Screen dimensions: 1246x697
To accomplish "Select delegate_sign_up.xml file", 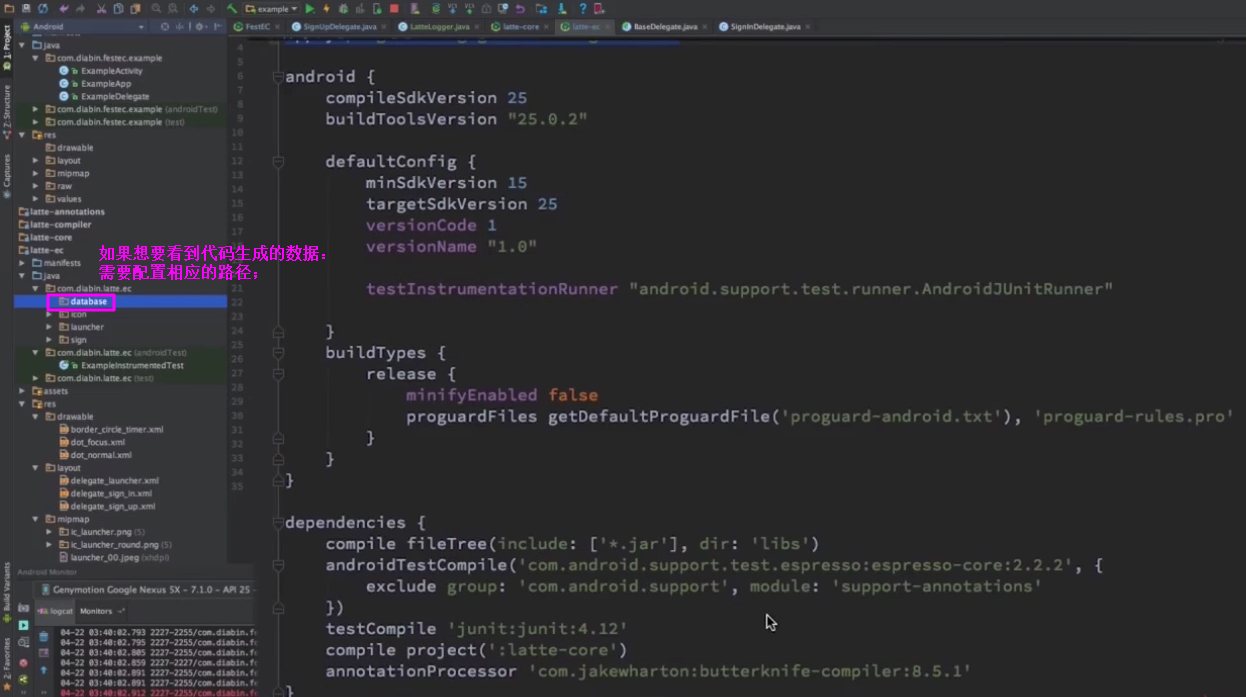I will click(107, 506).
